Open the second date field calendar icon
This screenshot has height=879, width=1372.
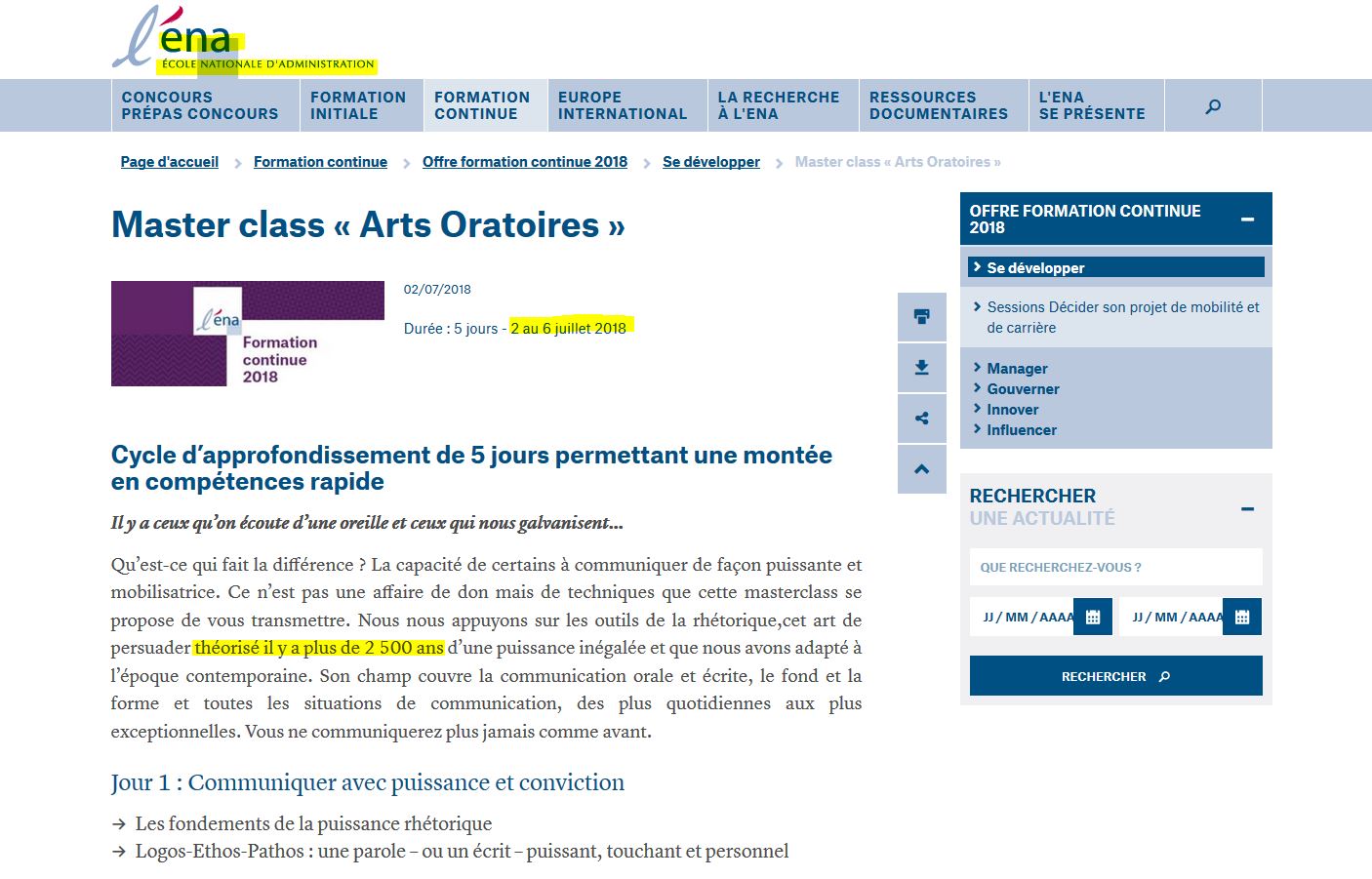[x=1242, y=617]
